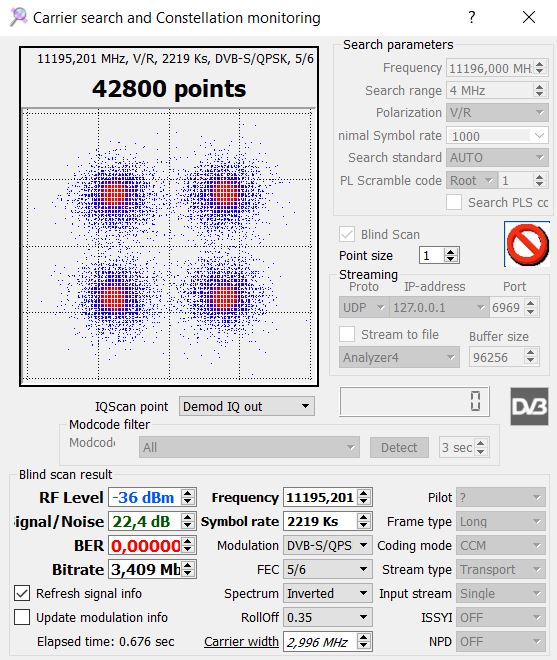Click the Detect button
This screenshot has width=557, height=660.
(x=399, y=447)
